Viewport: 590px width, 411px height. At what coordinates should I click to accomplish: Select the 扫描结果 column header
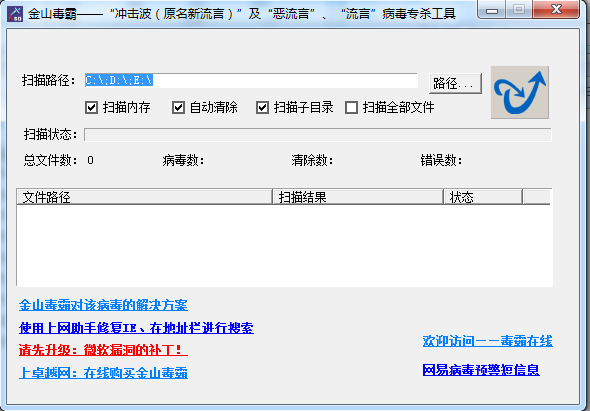(x=358, y=197)
